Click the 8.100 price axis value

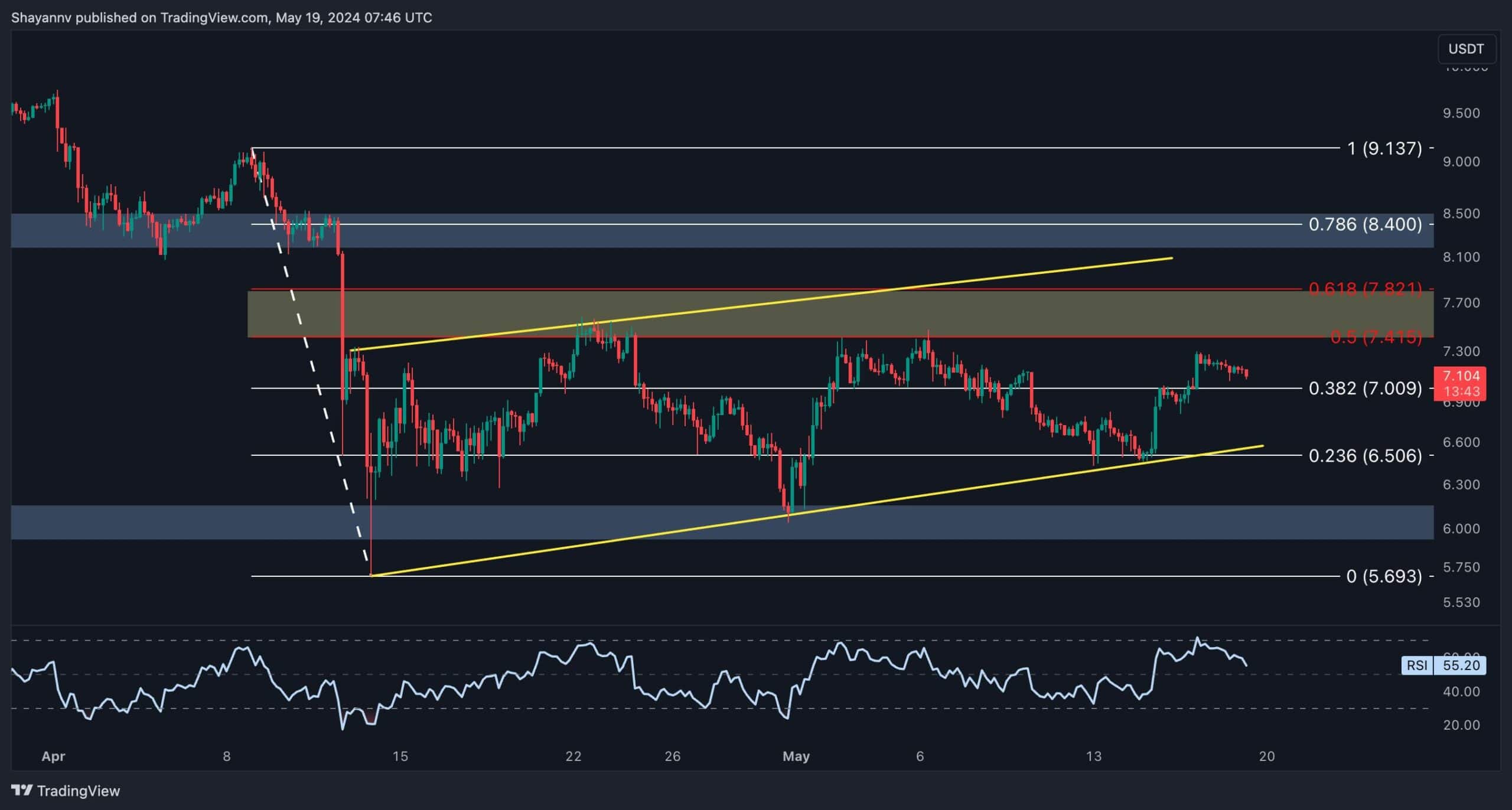coord(1461,257)
